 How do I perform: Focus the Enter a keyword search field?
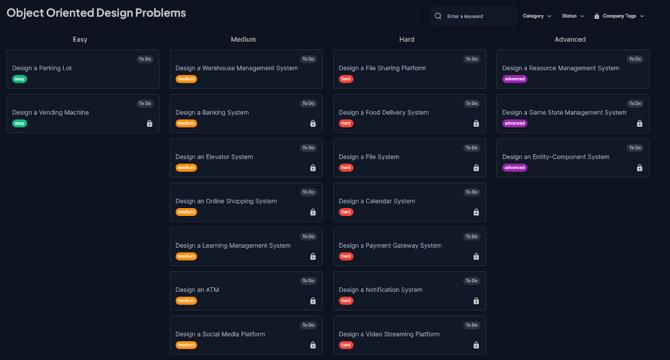point(473,16)
